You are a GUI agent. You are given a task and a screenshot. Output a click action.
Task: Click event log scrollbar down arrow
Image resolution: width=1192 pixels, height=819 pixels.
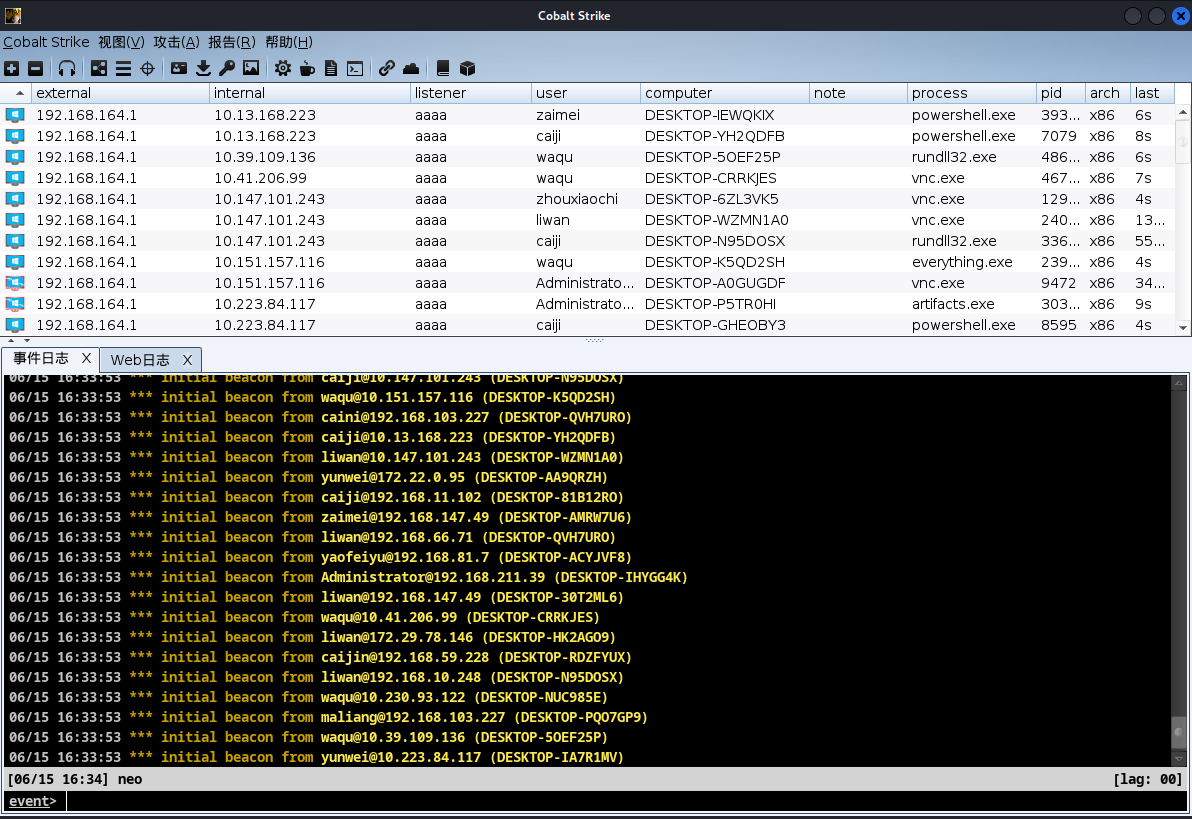click(1179, 758)
